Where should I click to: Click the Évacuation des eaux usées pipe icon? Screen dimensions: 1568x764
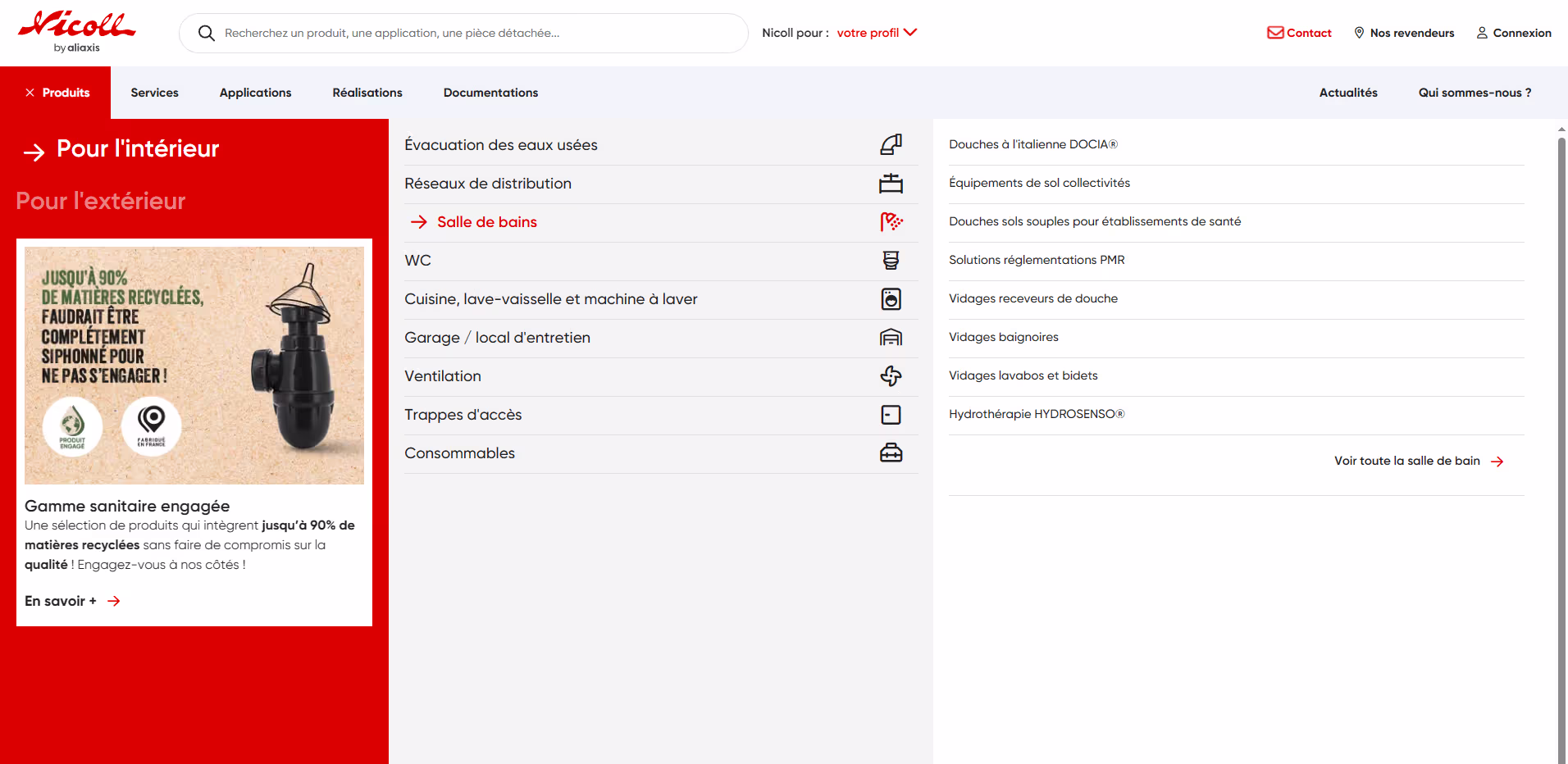tap(891, 145)
